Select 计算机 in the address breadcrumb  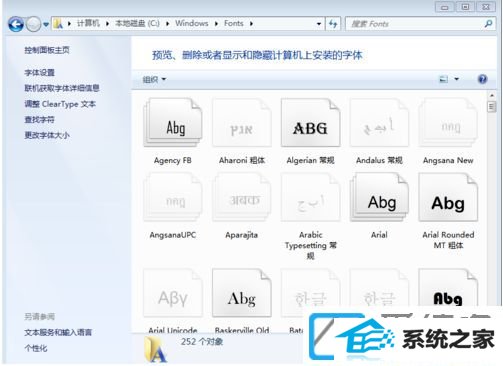tap(88, 23)
